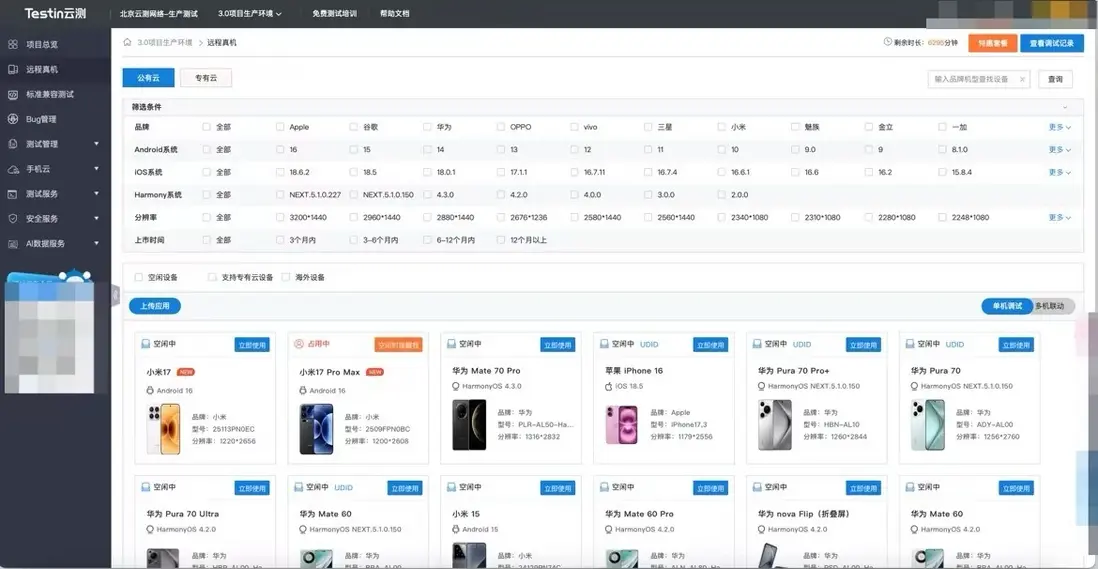The width and height of the screenshot is (1098, 569).
Task: Expand 更多 in the iOS系统 row
Action: click(1059, 171)
